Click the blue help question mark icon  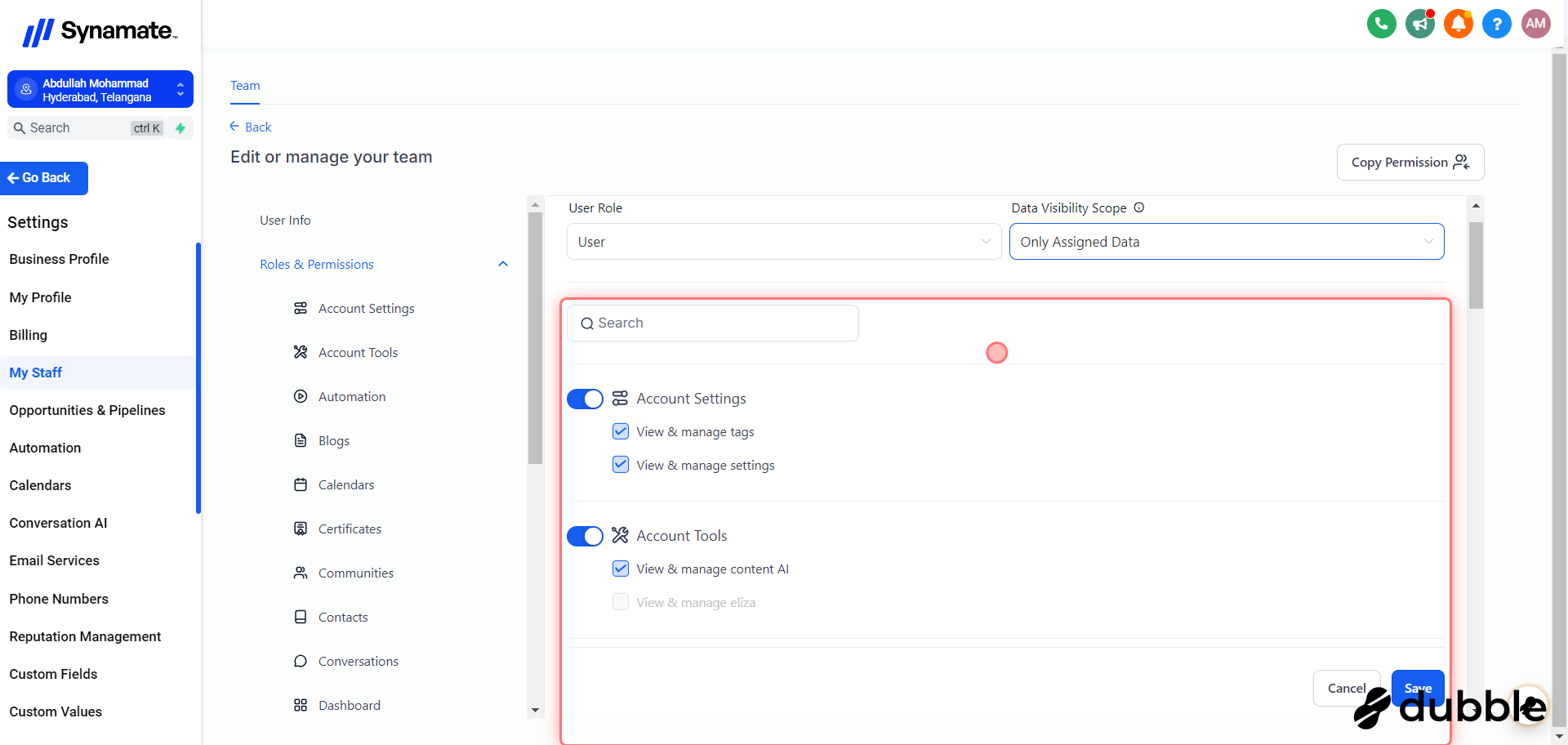(1497, 24)
